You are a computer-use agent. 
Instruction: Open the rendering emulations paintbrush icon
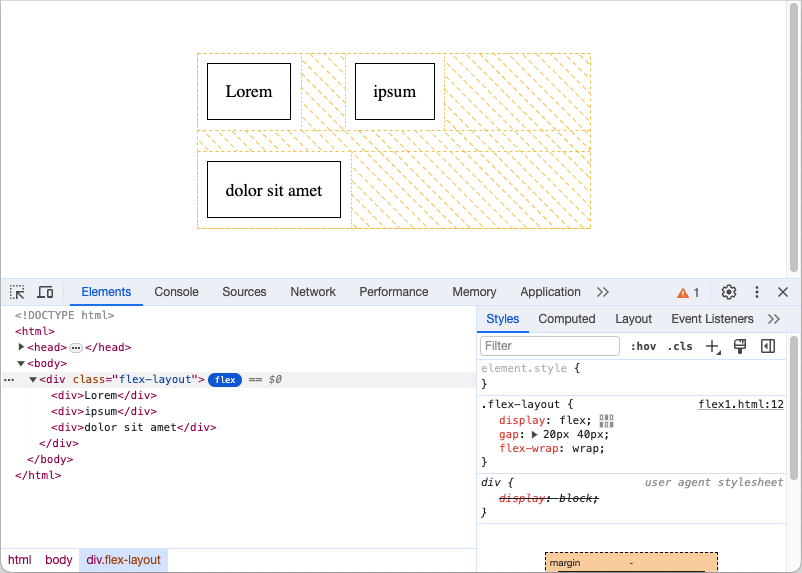click(x=740, y=346)
